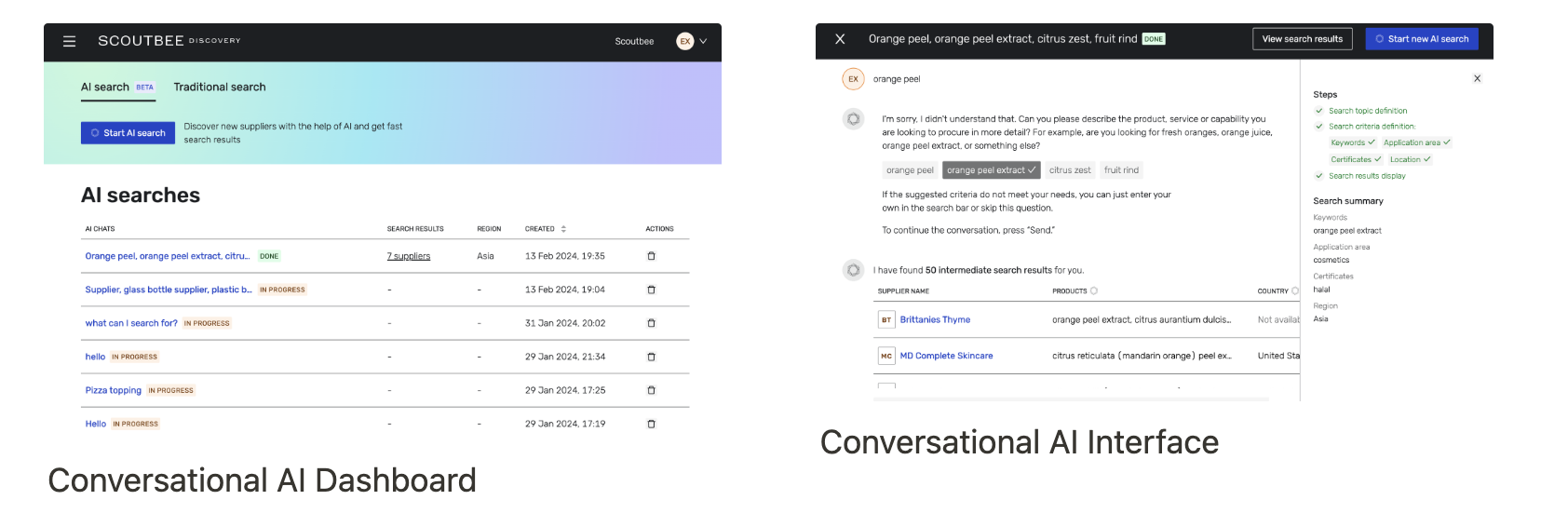Click the 'halal' certificate value
The image size is (1568, 527).
pos(1321,290)
